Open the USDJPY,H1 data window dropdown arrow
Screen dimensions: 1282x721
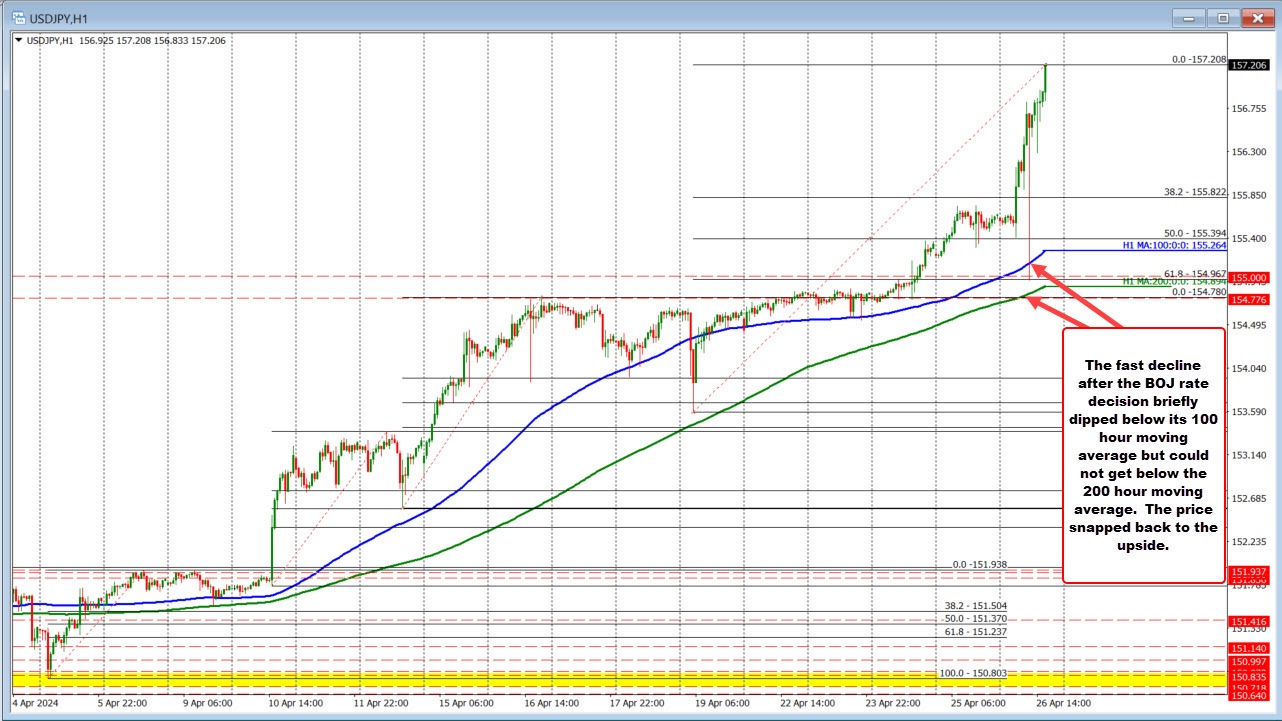[x=20, y=42]
